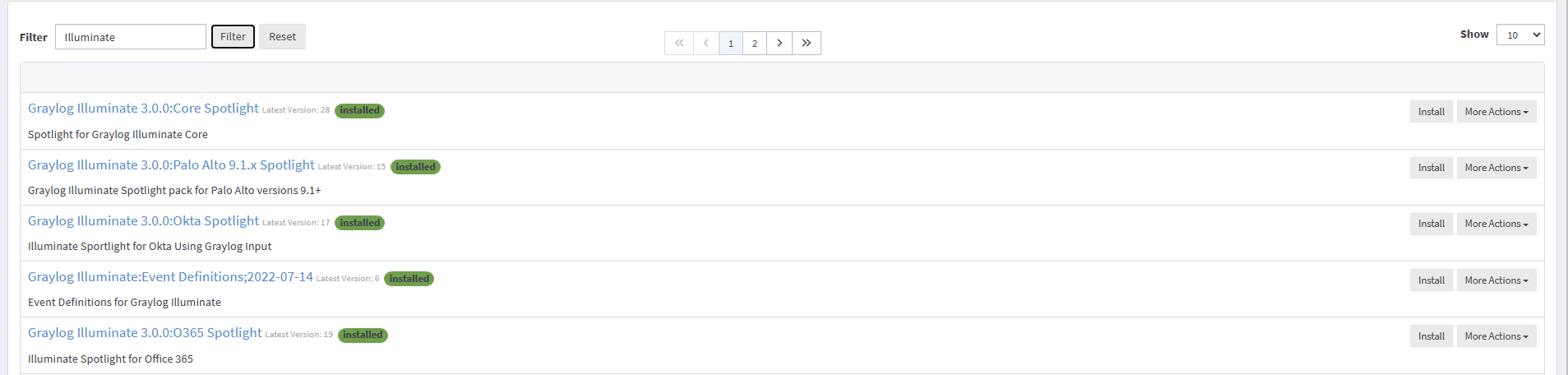The width and height of the screenshot is (1568, 375).
Task: Expand More Actions for Core Spotlight
Action: click(x=1496, y=112)
